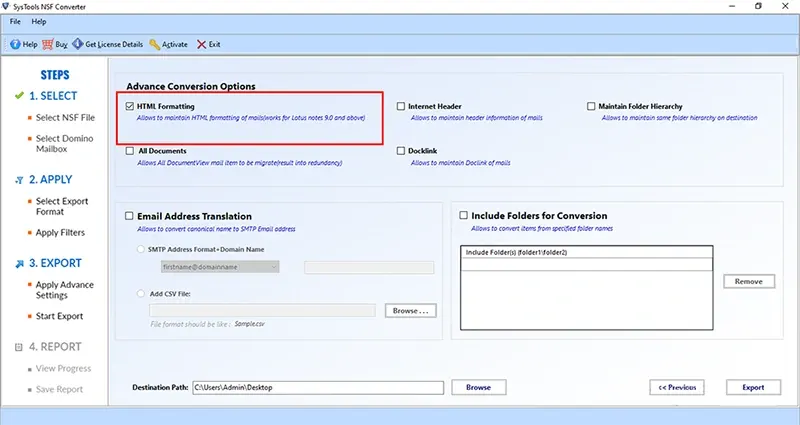This screenshot has width=800, height=425.
Task: Click the green checkmark beside 1. SELECT
Action: (x=19, y=95)
